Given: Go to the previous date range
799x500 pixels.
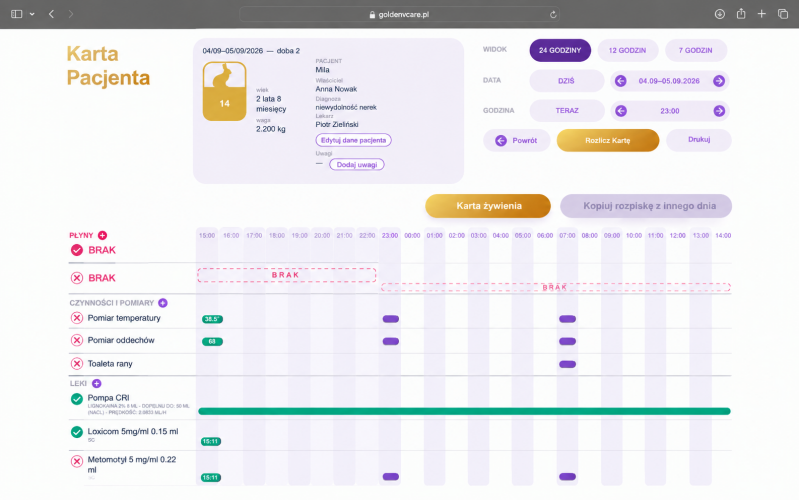Looking at the screenshot, I should pyautogui.click(x=620, y=81).
